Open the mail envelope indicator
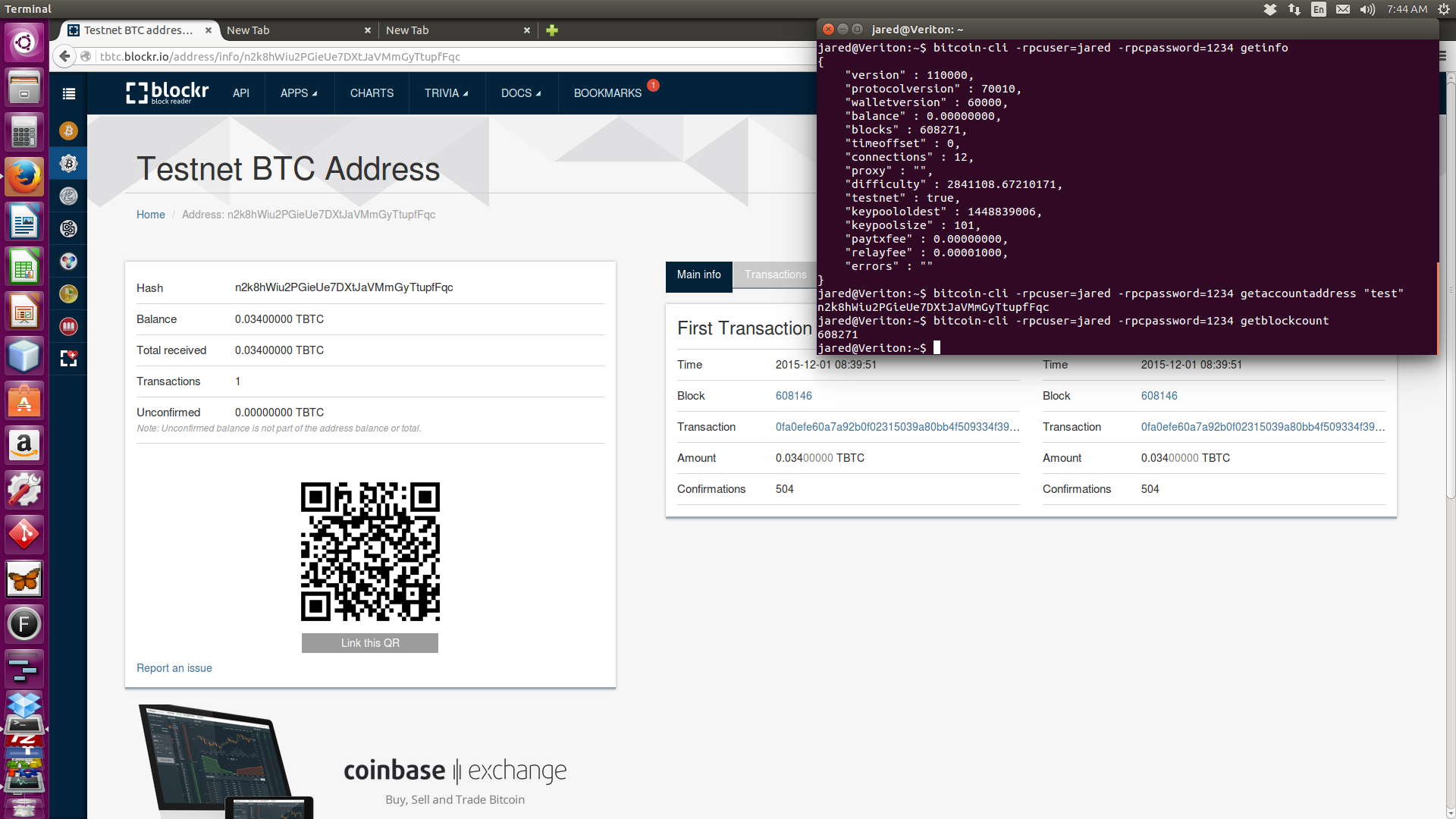Screen dimensions: 1456x819 click(x=1343, y=9)
